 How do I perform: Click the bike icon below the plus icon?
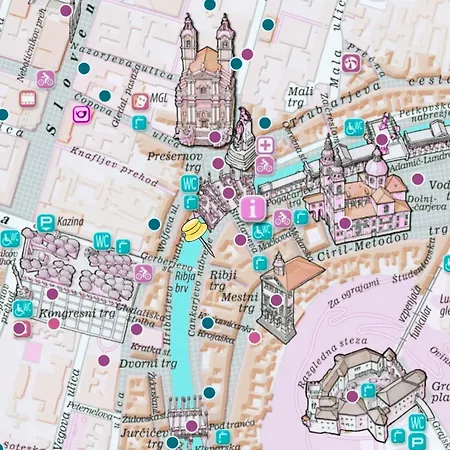coord(265,166)
